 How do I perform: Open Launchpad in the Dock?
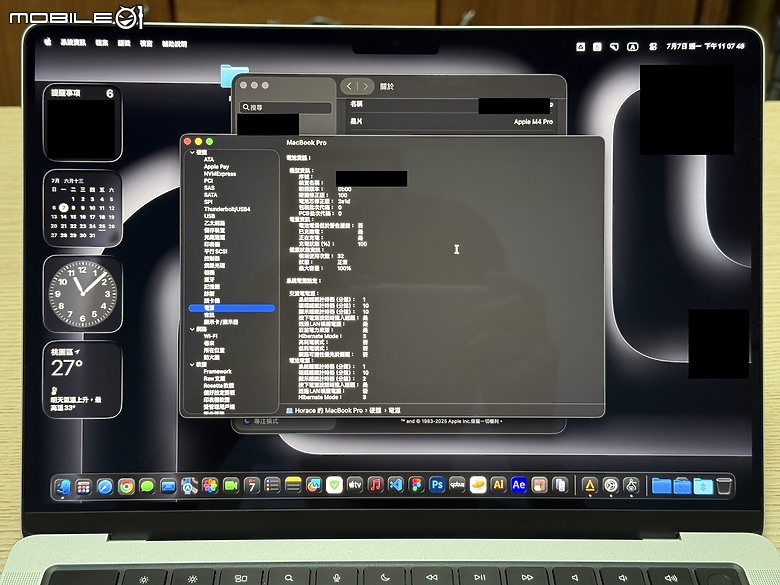click(x=84, y=486)
